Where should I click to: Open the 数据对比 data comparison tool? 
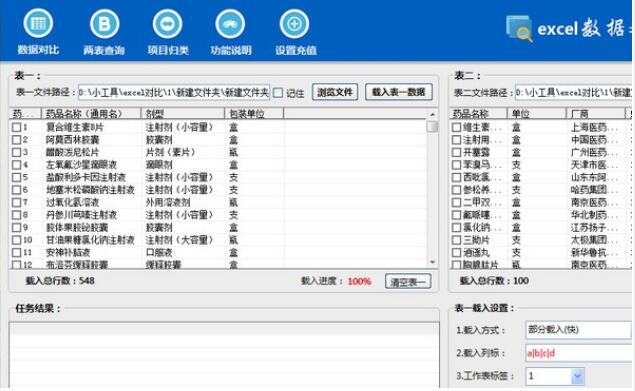coord(38,24)
